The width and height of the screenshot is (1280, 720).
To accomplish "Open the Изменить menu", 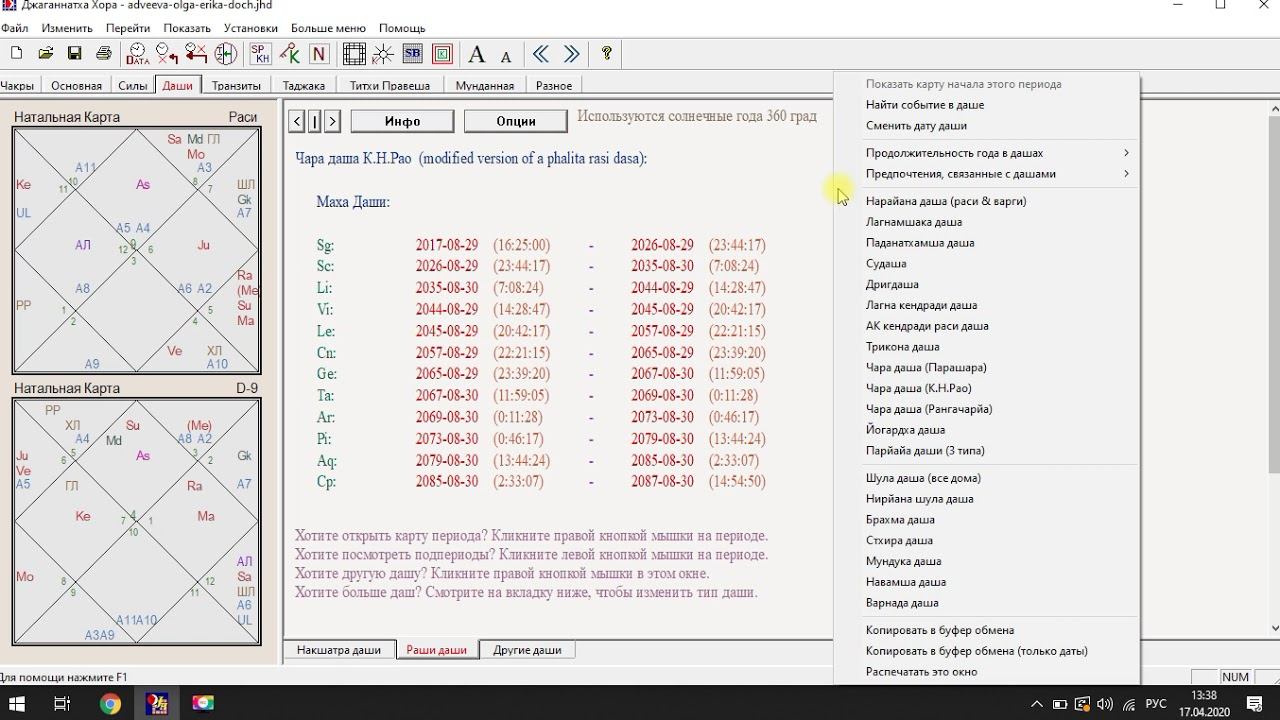I will (67, 28).
